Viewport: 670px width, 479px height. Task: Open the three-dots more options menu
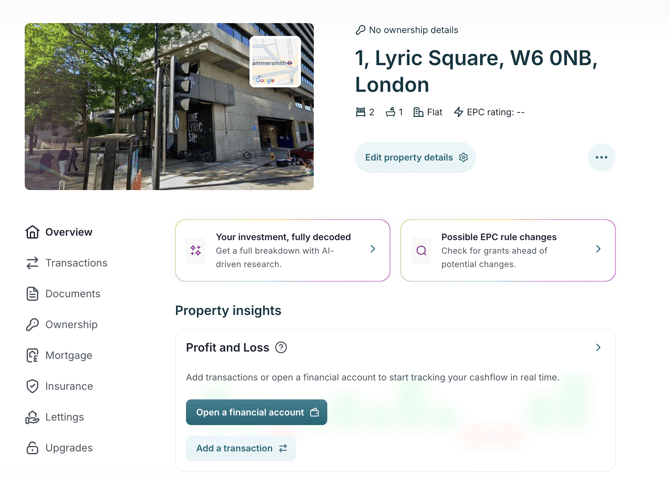coord(601,157)
